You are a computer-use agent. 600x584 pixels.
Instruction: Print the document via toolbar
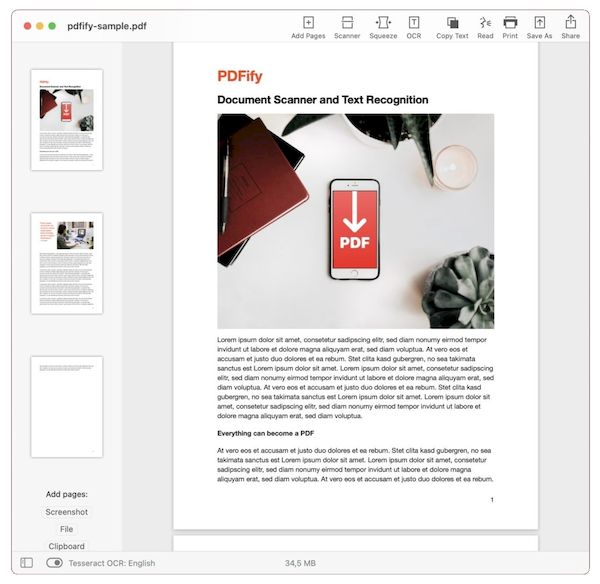[510, 23]
